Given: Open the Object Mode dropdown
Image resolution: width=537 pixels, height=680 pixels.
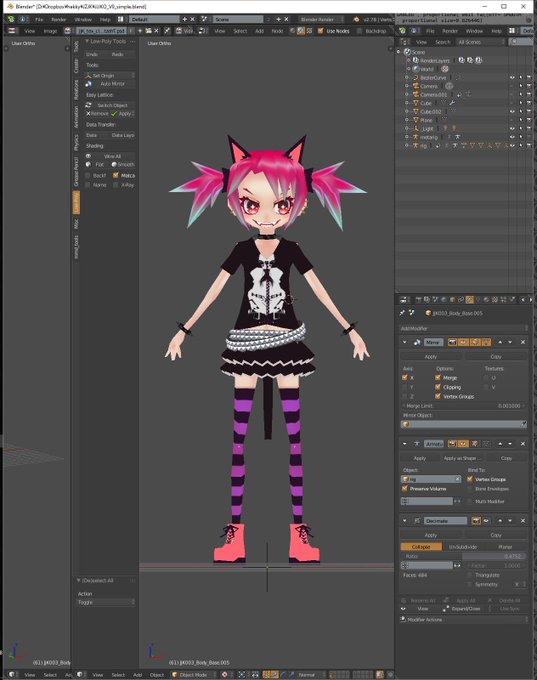Looking at the screenshot, I should [x=193, y=675].
